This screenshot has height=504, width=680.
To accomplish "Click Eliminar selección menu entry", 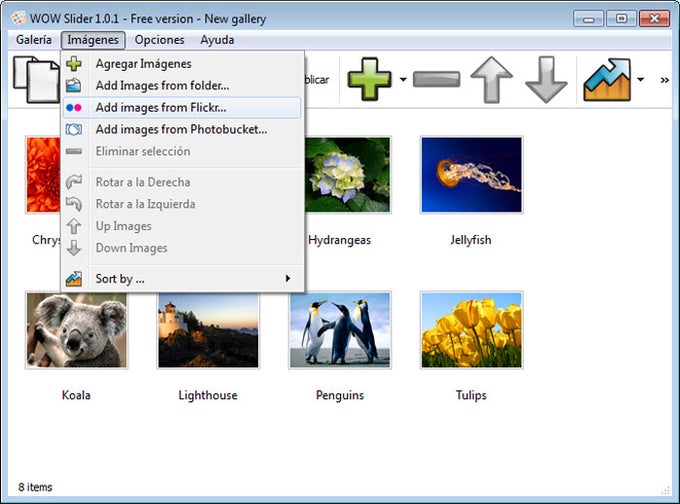I will (x=182, y=151).
